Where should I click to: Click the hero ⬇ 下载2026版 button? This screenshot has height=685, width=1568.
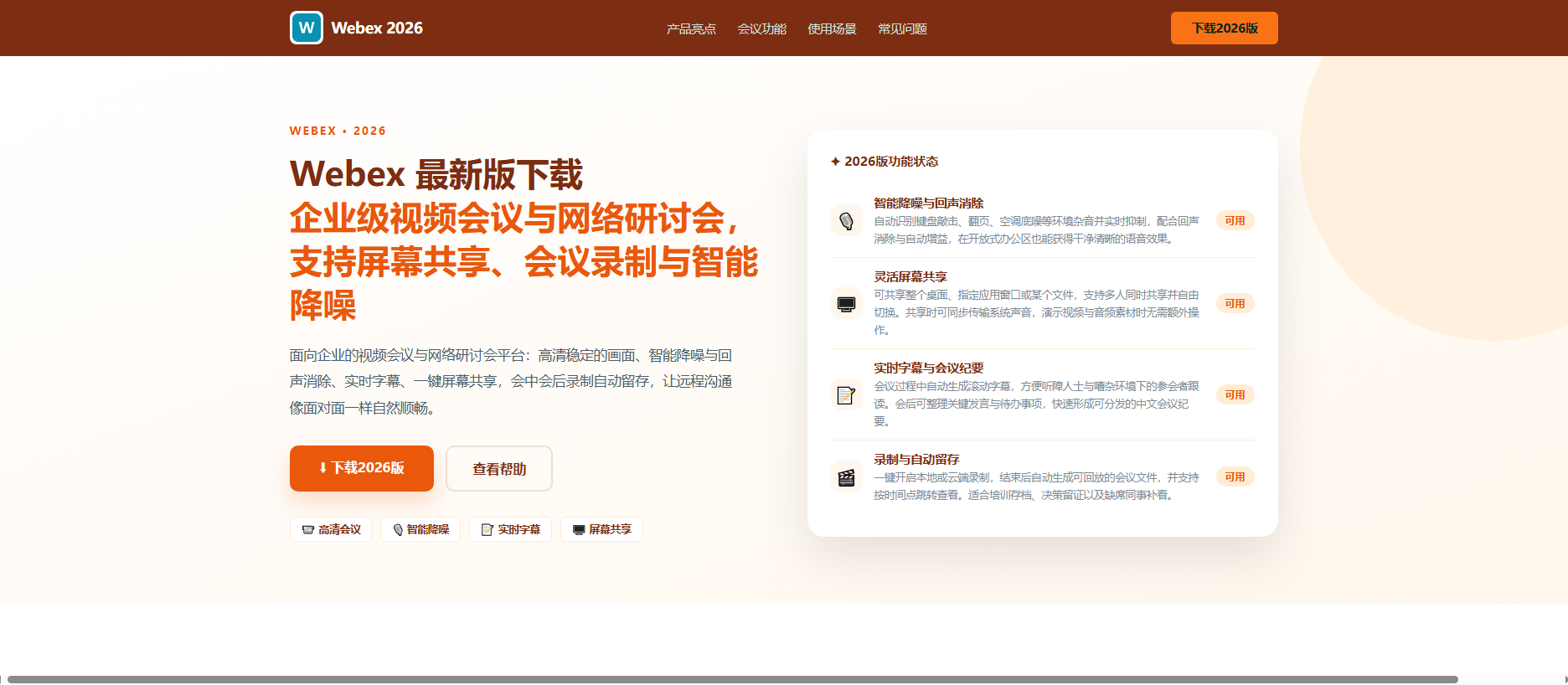click(362, 468)
